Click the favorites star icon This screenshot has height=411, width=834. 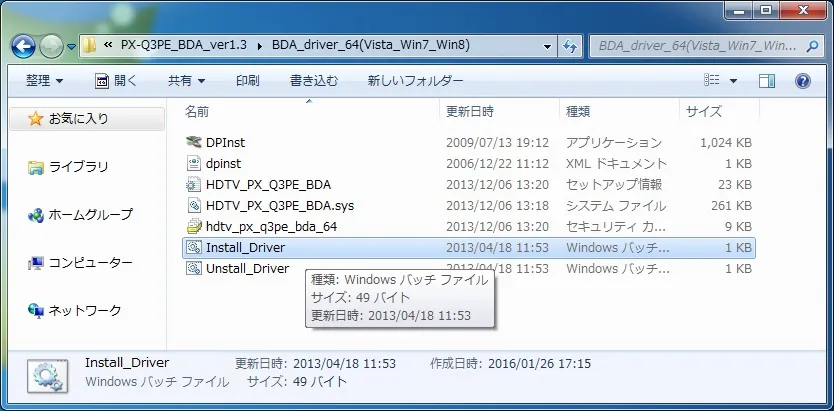click(x=35, y=119)
